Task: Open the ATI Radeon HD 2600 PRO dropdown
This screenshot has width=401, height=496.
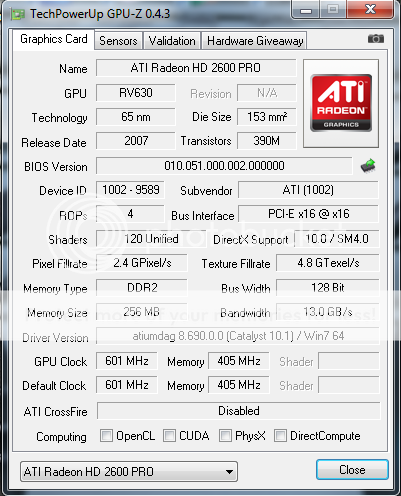Action: point(129,471)
